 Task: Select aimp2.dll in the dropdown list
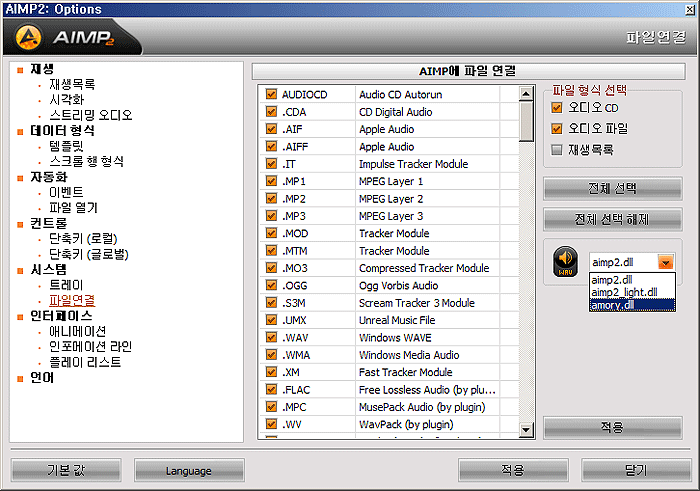632,280
